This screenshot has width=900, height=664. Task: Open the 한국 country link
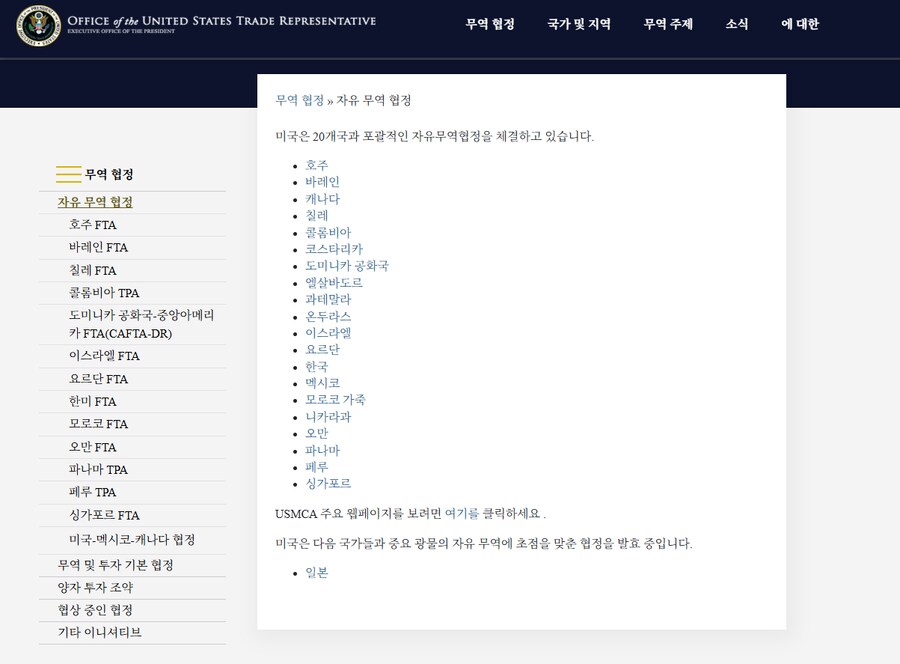coord(317,367)
